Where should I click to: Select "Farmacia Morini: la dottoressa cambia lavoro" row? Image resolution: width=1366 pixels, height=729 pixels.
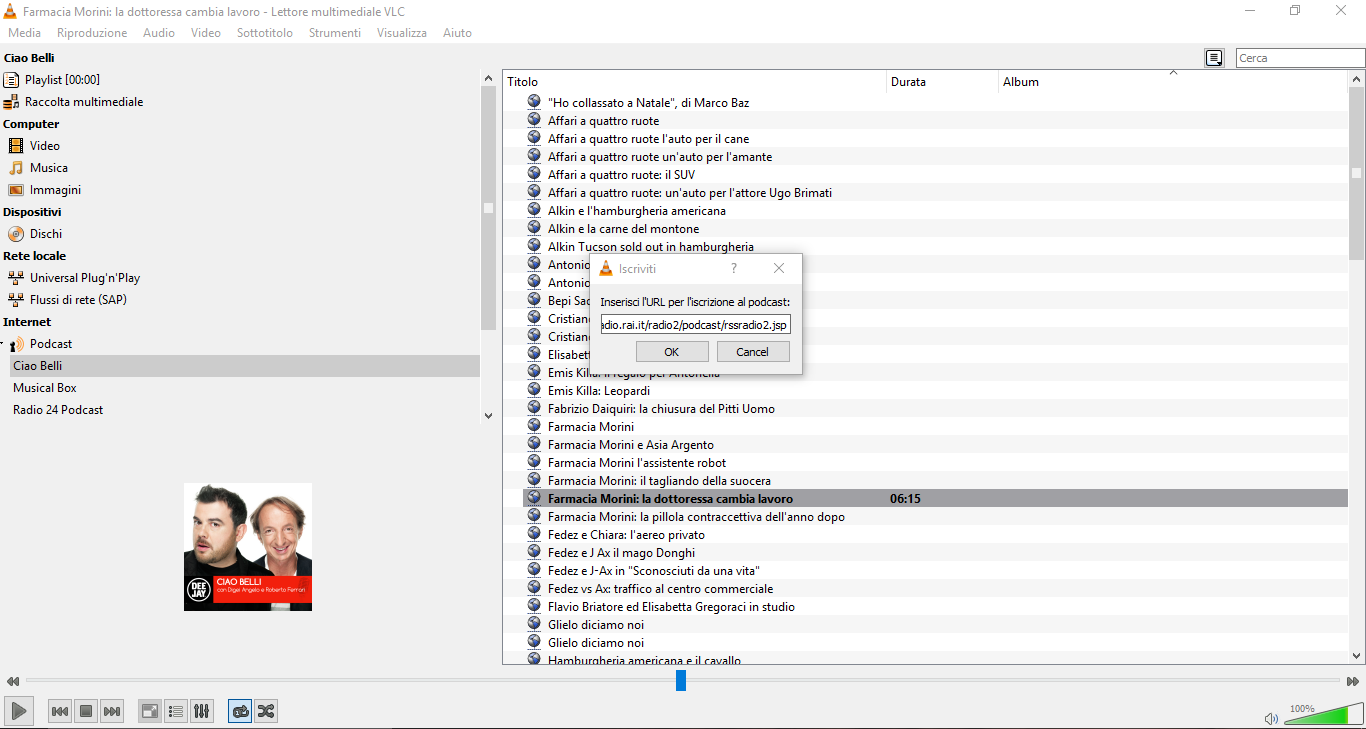pyautogui.click(x=935, y=499)
